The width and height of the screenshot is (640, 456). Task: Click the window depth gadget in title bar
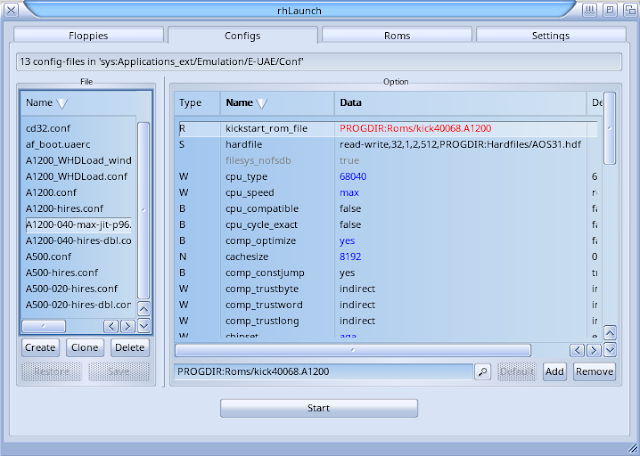click(x=630, y=10)
